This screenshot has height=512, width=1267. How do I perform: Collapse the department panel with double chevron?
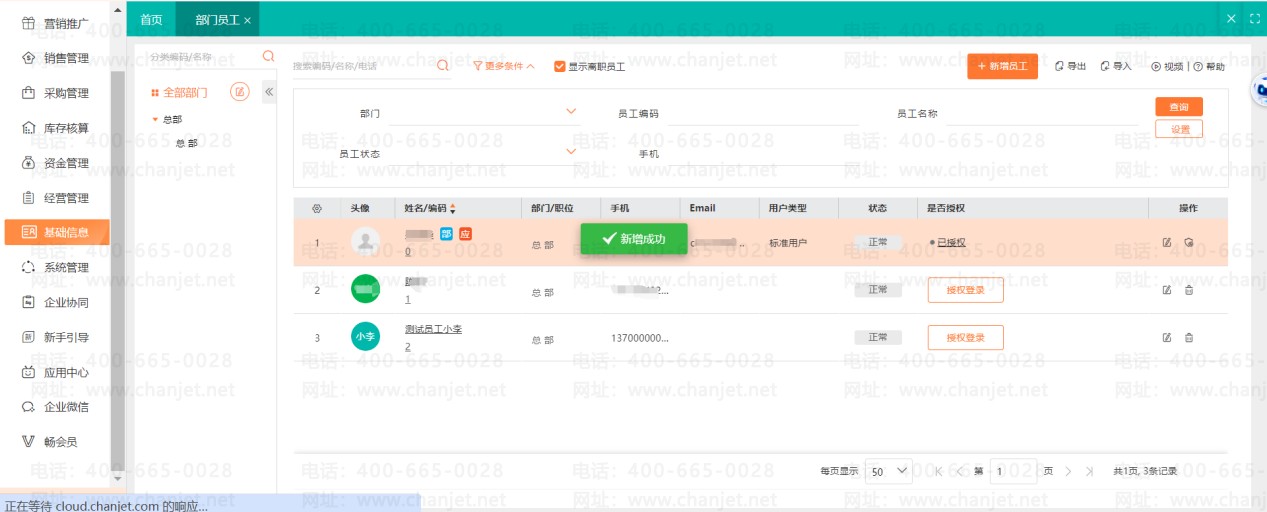(269, 92)
